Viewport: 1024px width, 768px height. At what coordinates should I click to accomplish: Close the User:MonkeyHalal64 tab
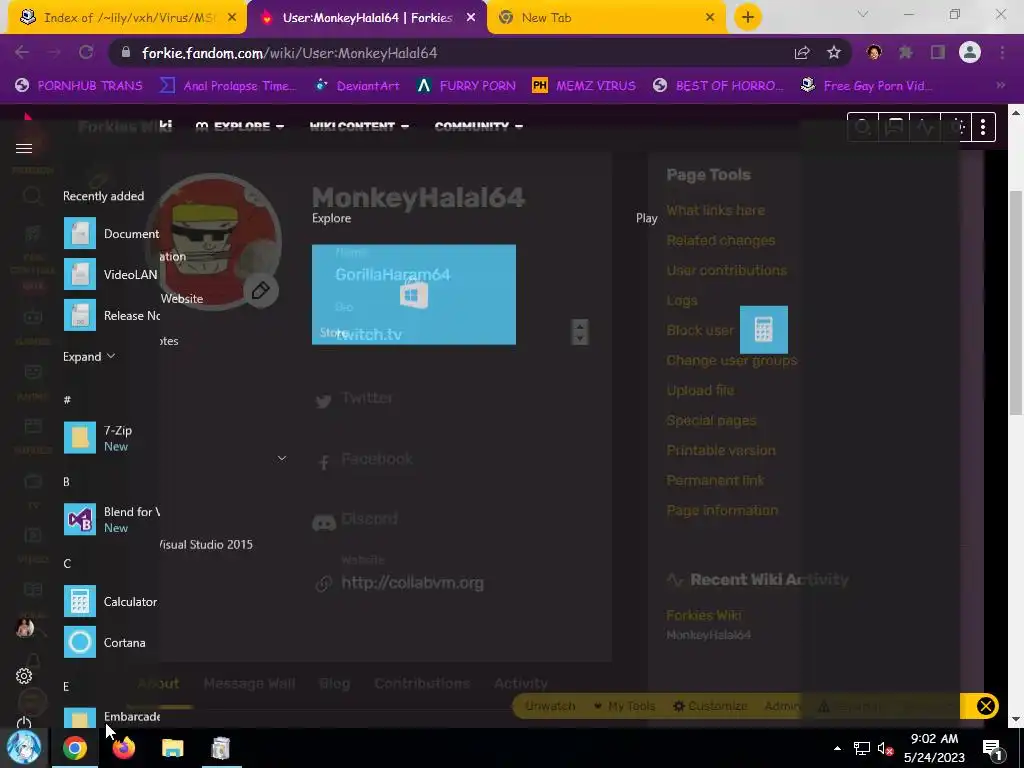pyautogui.click(x=471, y=18)
